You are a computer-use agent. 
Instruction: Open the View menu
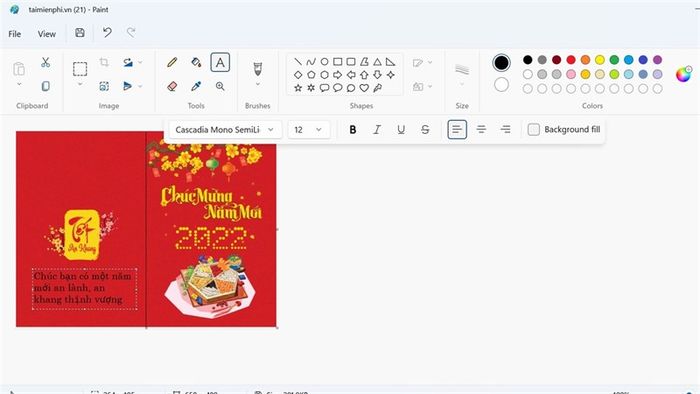coord(46,34)
